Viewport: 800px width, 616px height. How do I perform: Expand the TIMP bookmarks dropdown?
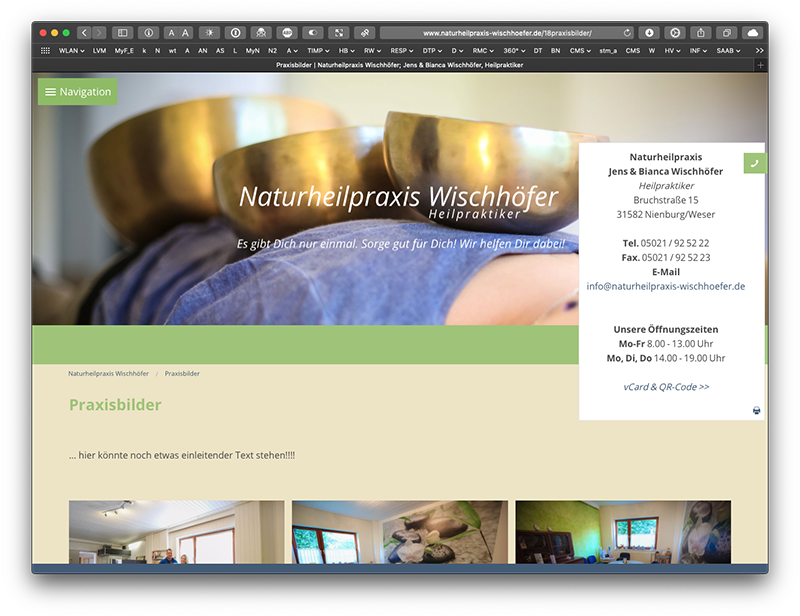[x=318, y=50]
